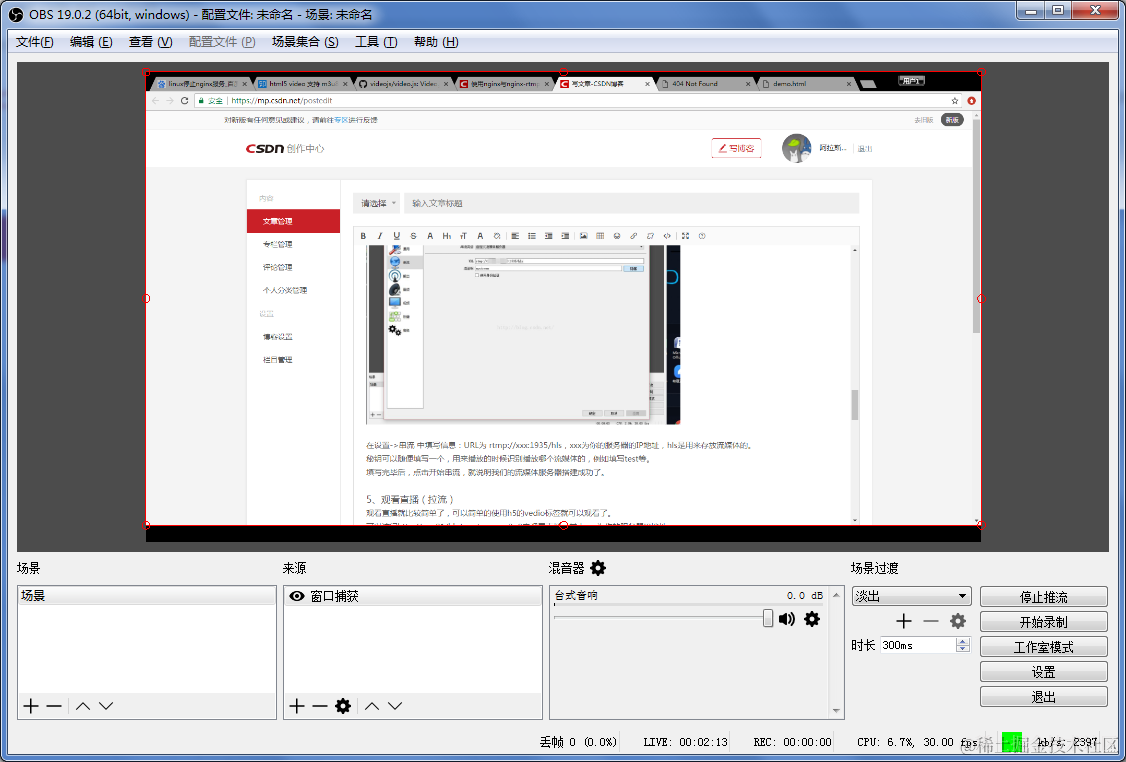Move scene down in Scenes panel
This screenshot has height=762, width=1126.
tap(106, 706)
